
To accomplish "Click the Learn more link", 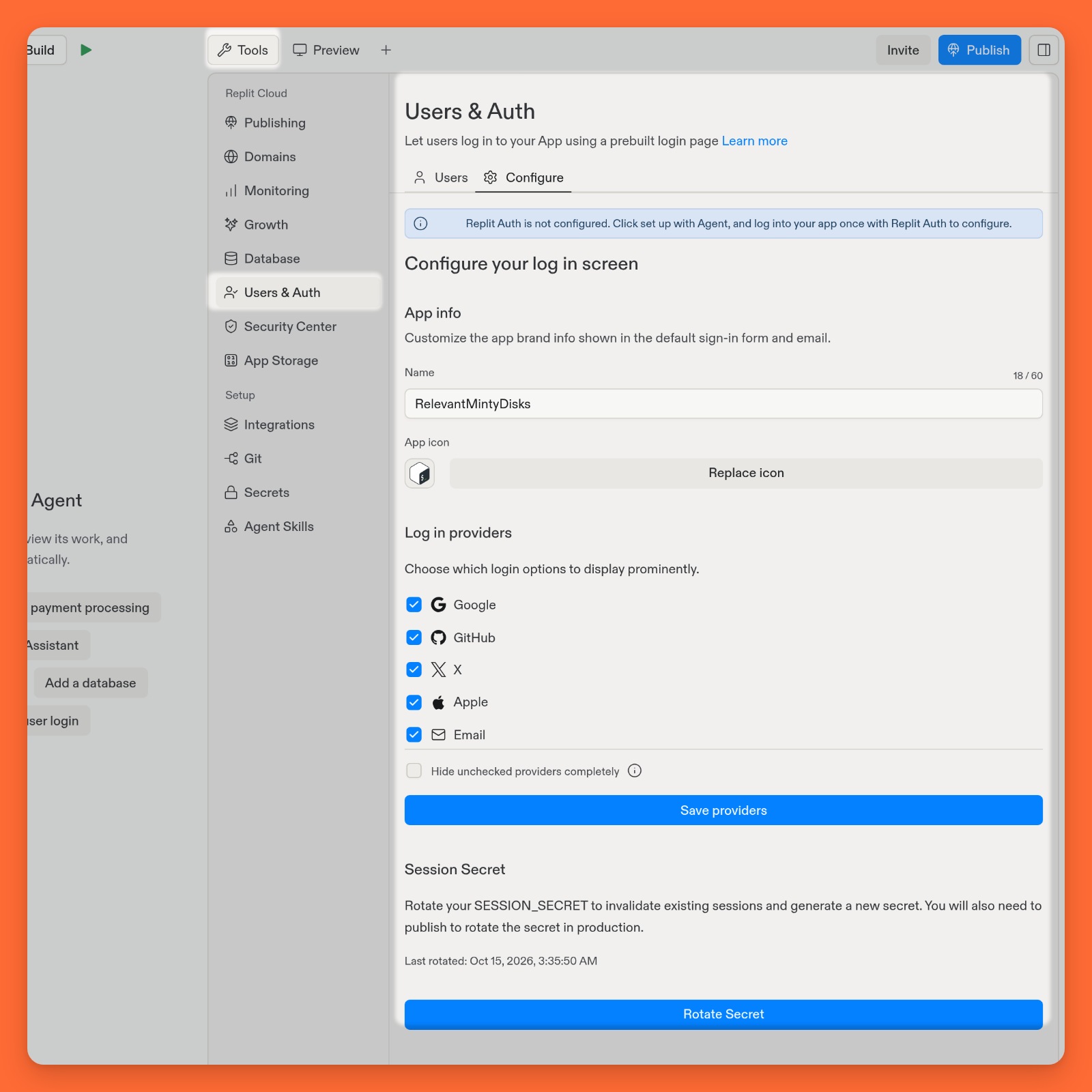I will click(x=755, y=141).
